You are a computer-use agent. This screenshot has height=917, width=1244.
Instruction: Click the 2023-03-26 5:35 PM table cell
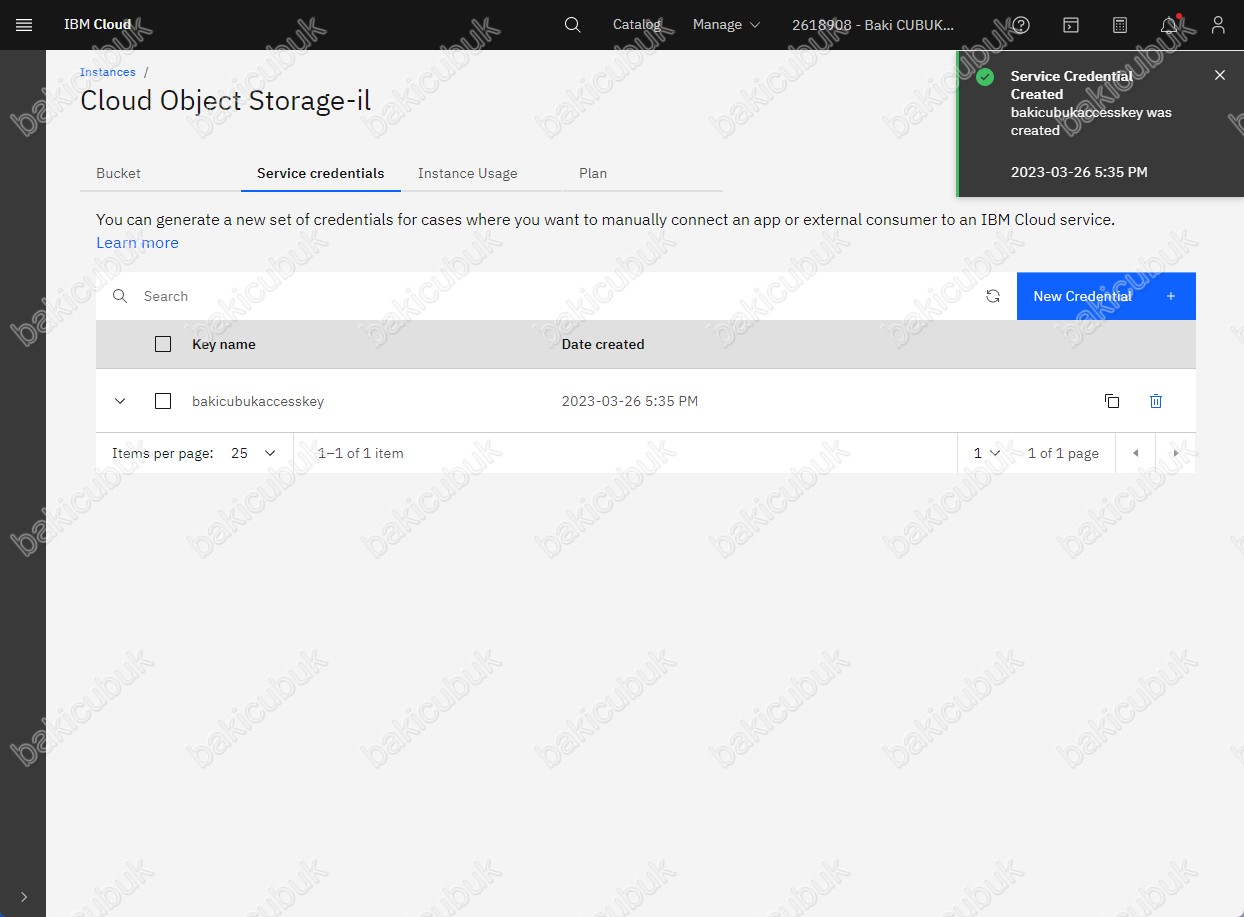tap(630, 401)
